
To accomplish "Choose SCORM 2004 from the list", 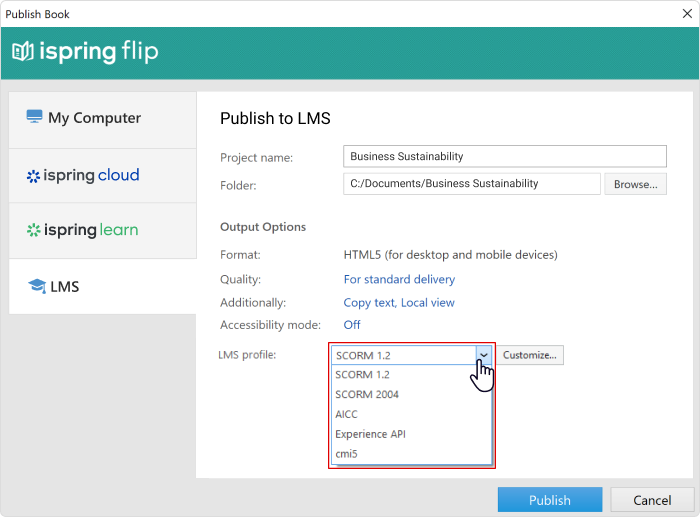I will tap(411, 394).
